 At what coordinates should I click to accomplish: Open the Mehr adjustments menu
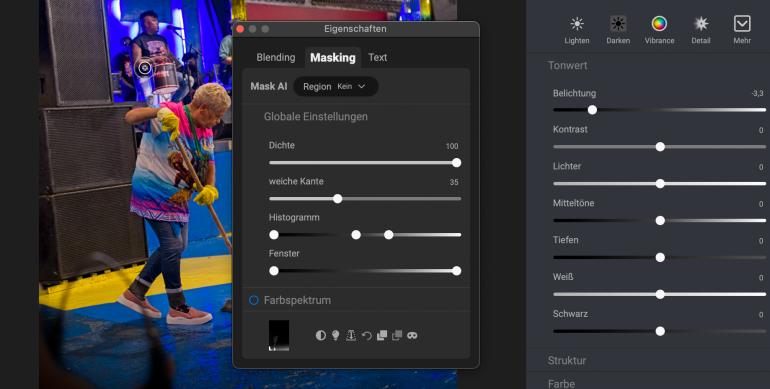(x=742, y=30)
